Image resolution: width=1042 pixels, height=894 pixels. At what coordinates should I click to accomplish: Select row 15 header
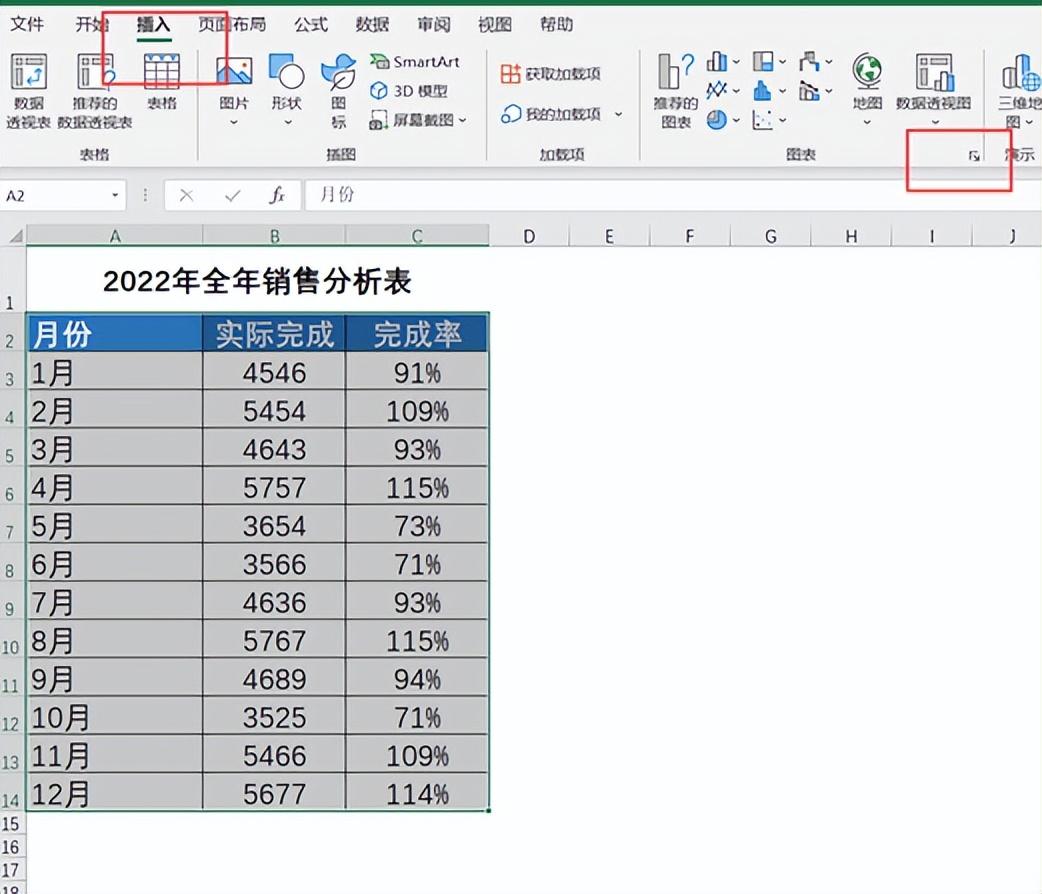(x=11, y=824)
